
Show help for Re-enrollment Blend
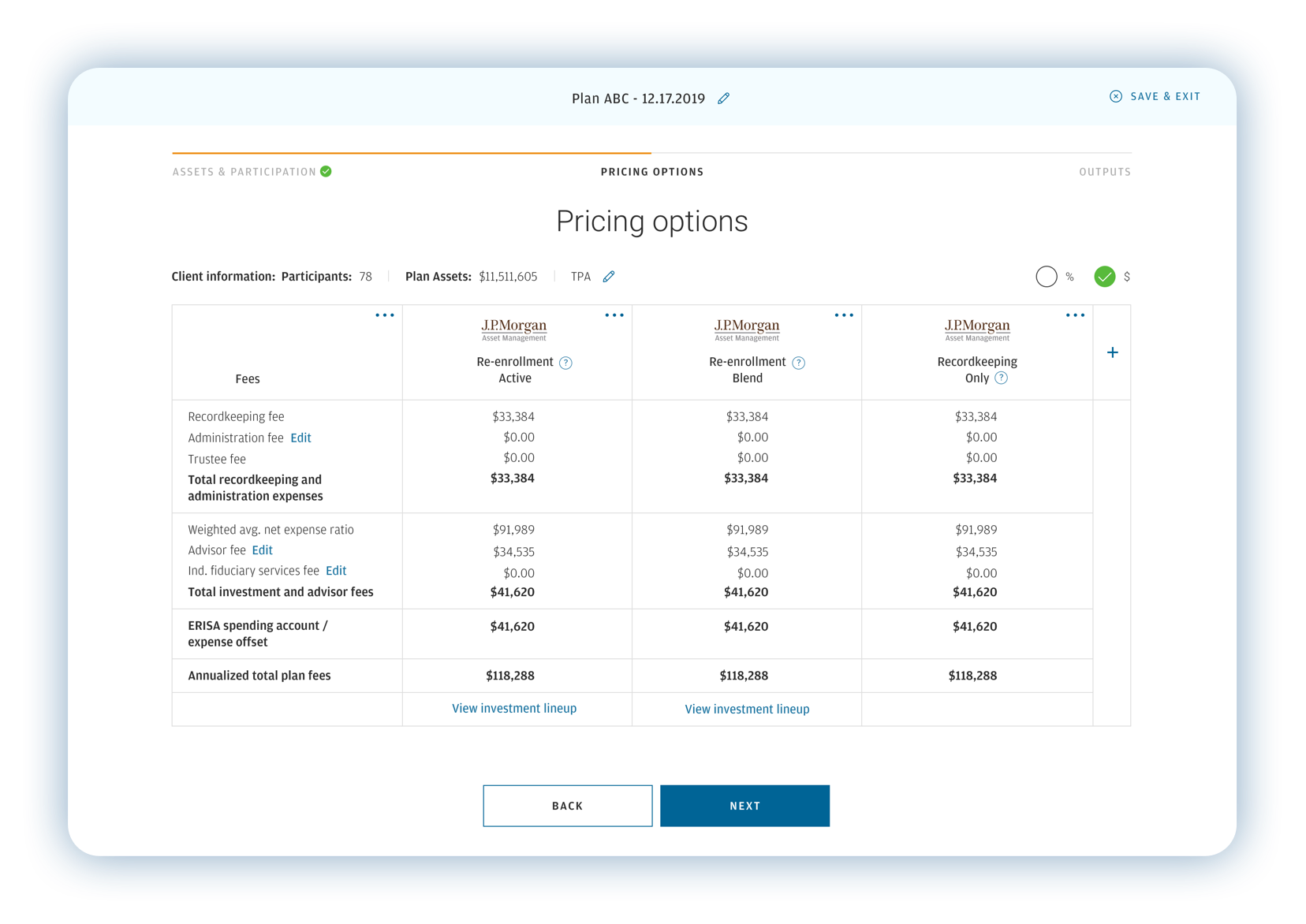pos(798,363)
